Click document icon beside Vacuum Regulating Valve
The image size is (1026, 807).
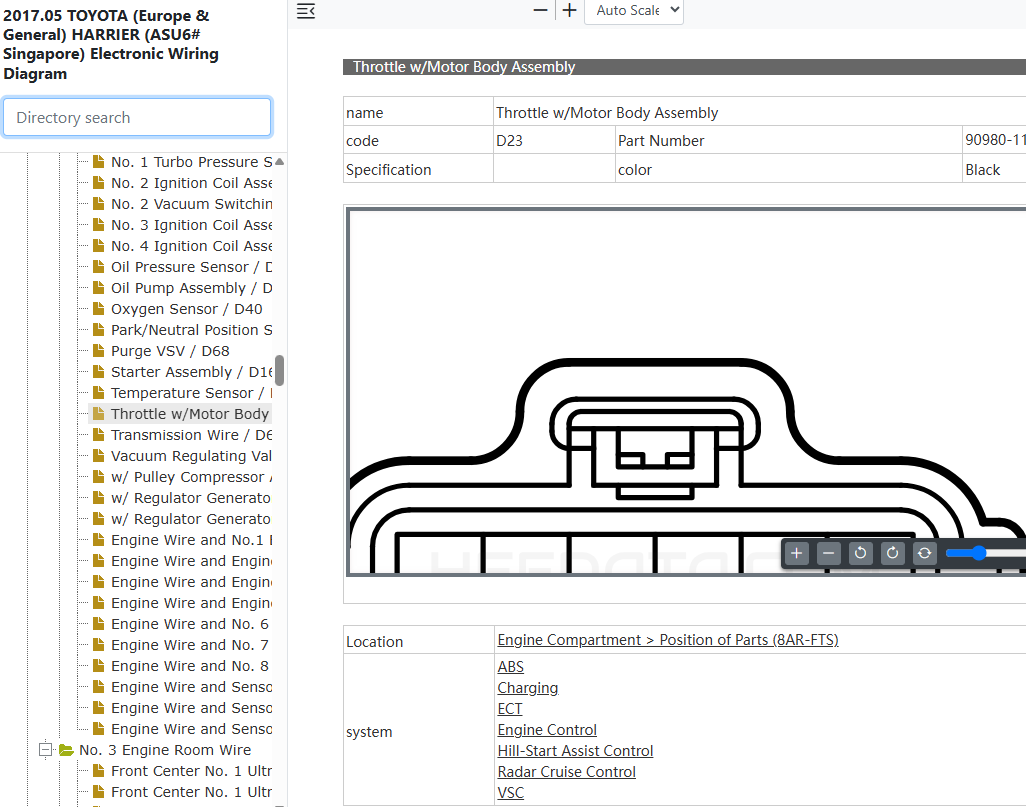point(98,454)
